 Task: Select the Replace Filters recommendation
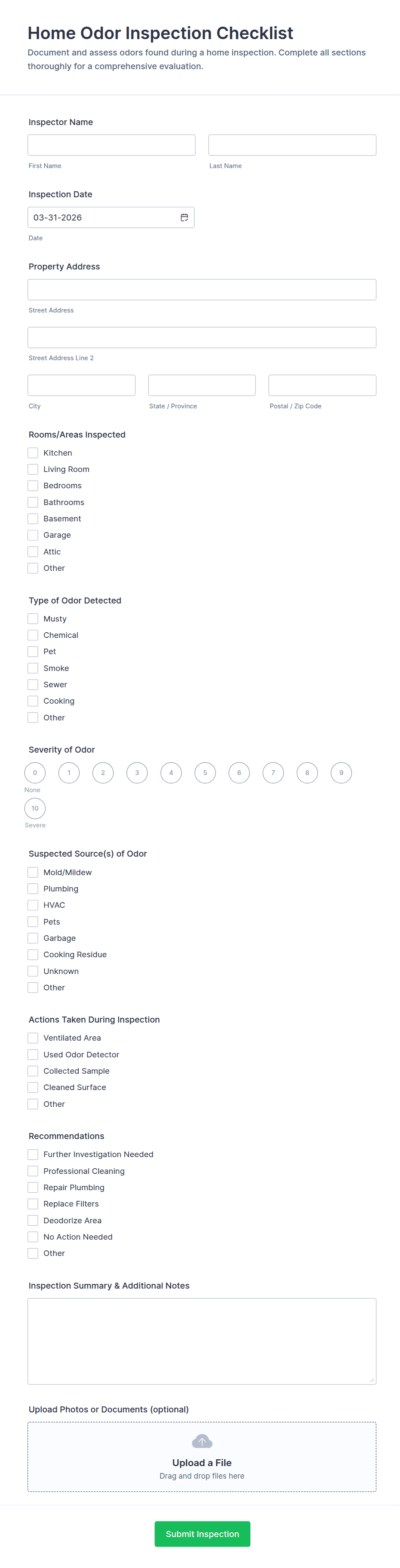(x=33, y=1204)
